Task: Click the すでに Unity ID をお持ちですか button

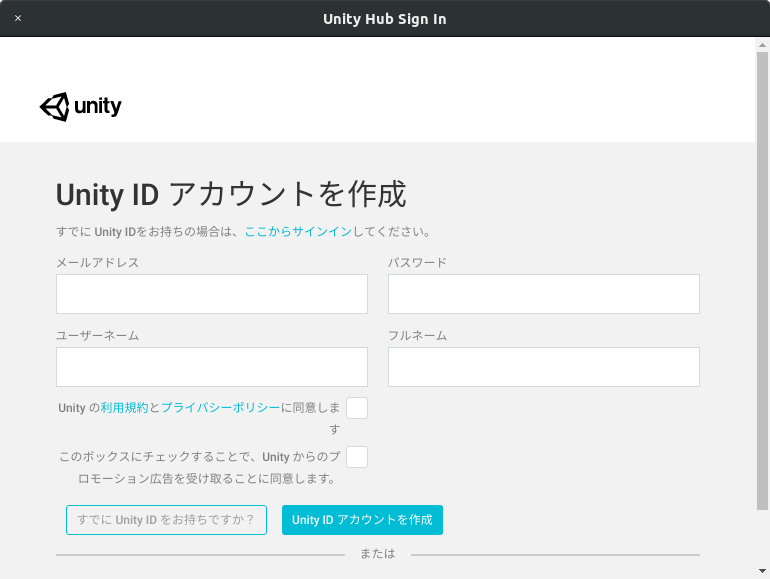Action: tap(166, 520)
